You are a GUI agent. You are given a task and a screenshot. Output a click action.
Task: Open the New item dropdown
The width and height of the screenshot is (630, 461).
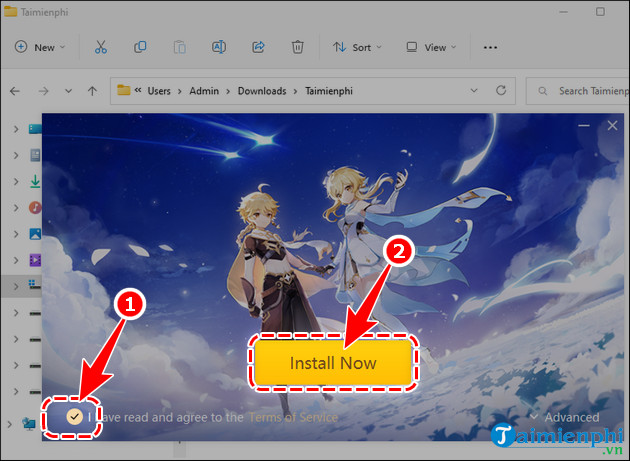tap(38, 47)
